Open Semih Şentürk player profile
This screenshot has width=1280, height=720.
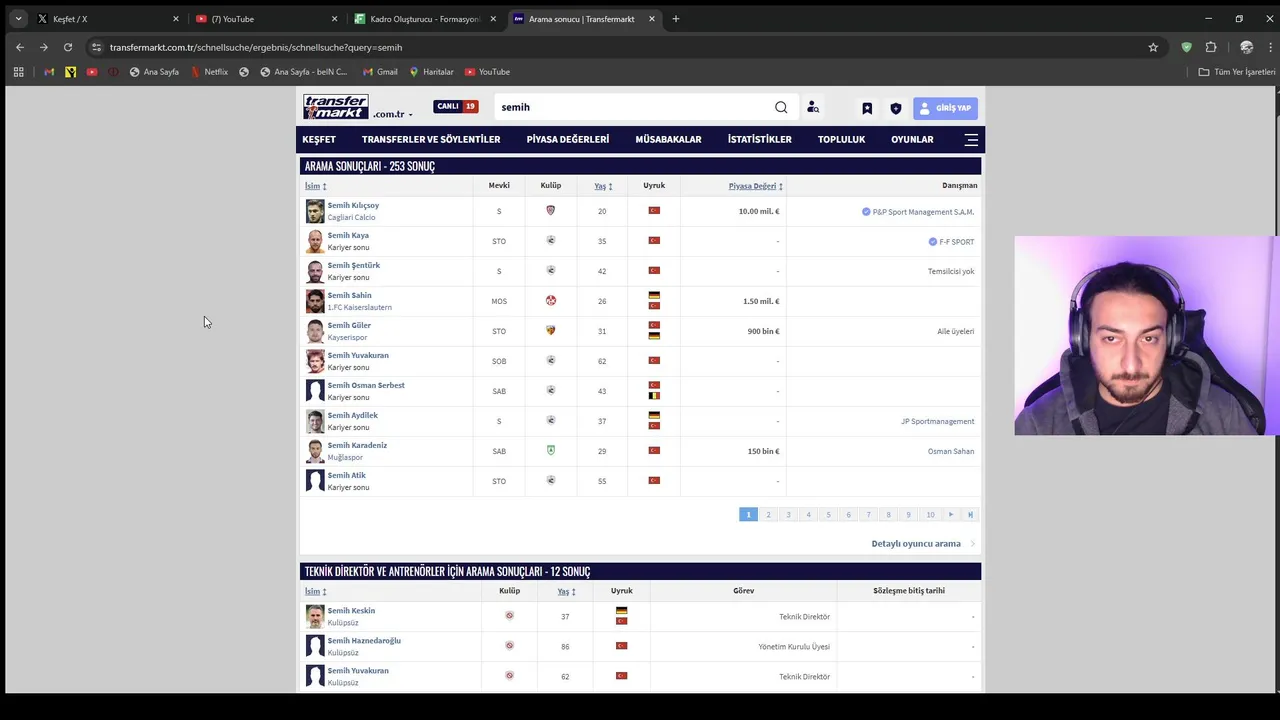pyautogui.click(x=354, y=266)
